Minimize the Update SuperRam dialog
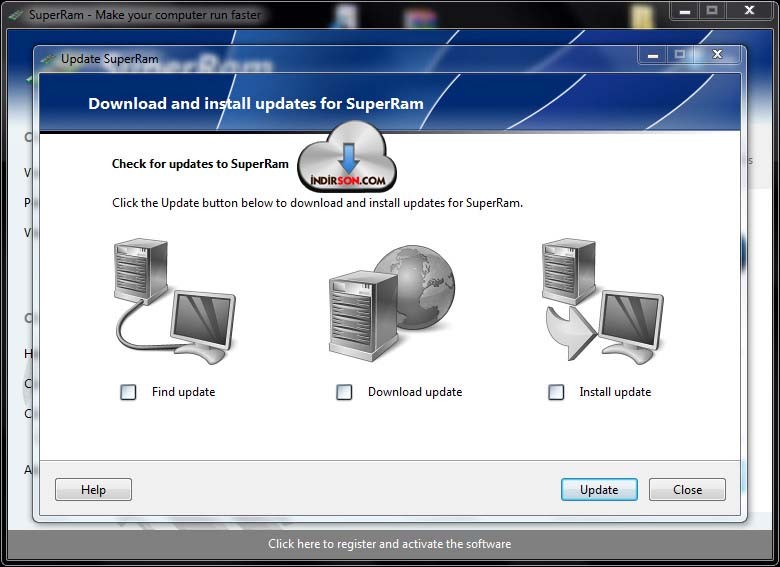 653,55
